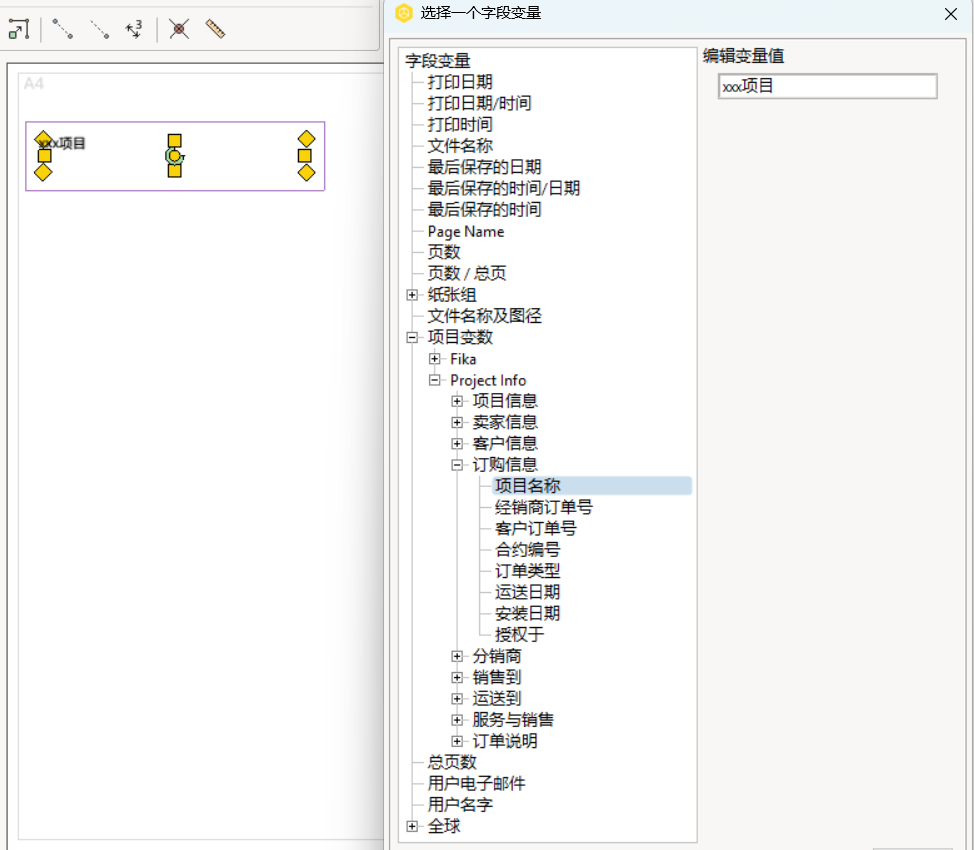This screenshot has width=974, height=850.
Task: Expand the 销售到 node
Action: 457,677
